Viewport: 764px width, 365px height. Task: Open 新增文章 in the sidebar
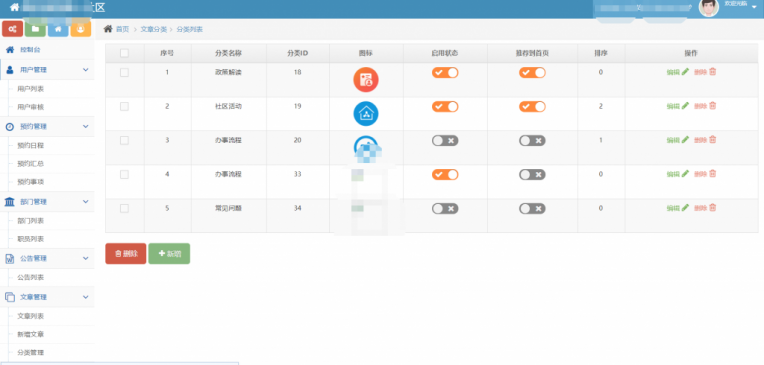click(x=31, y=334)
